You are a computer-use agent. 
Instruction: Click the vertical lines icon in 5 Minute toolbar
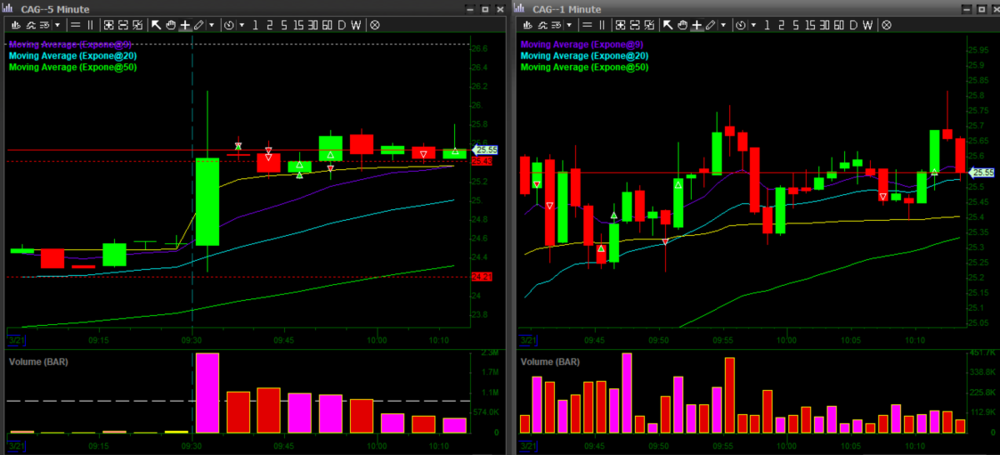pyautogui.click(x=91, y=24)
